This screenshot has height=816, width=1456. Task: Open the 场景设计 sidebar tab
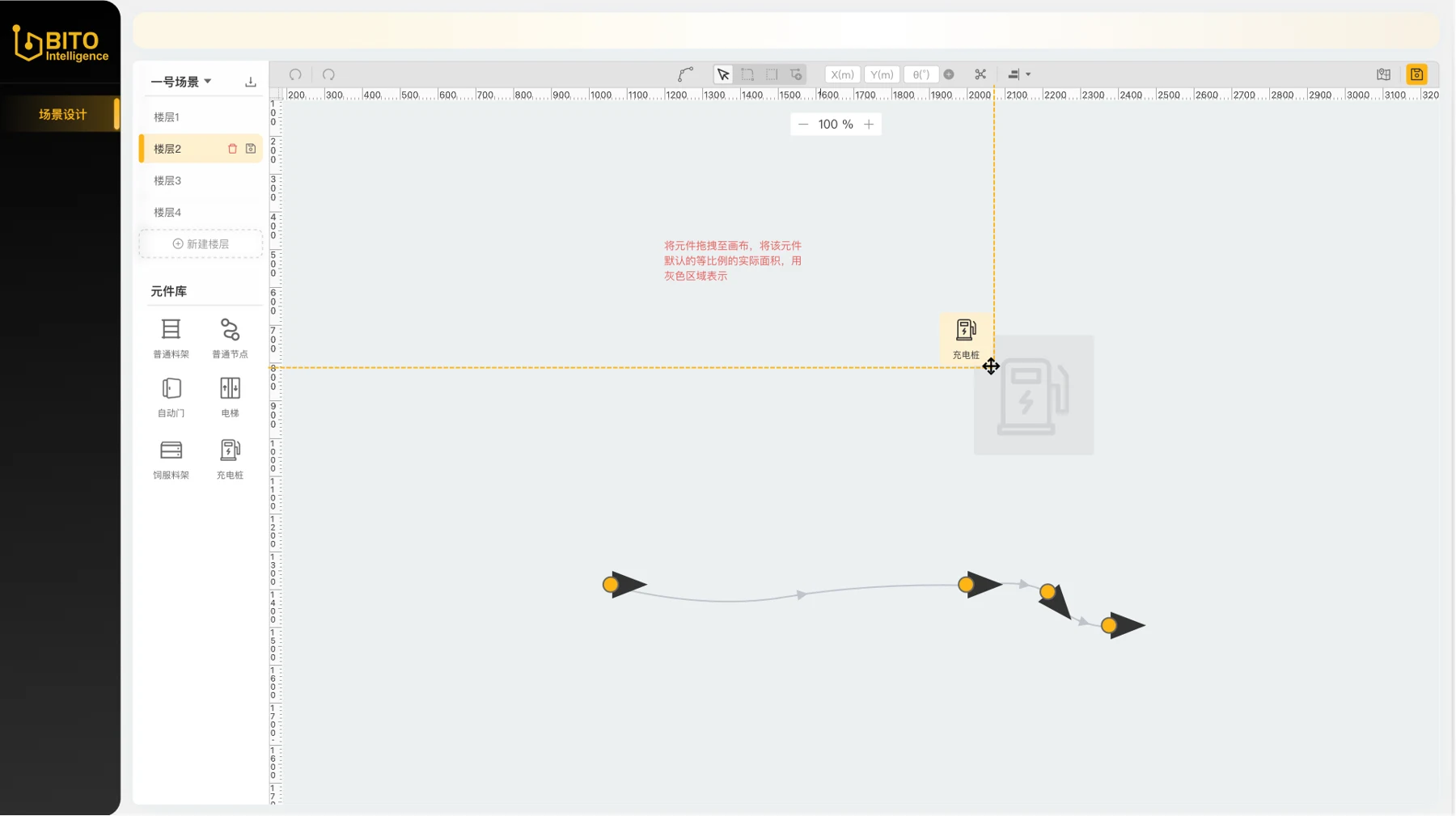tap(61, 114)
